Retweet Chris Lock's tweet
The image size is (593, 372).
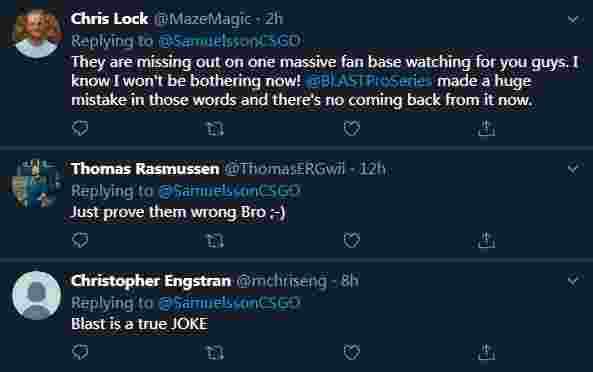[216, 129]
